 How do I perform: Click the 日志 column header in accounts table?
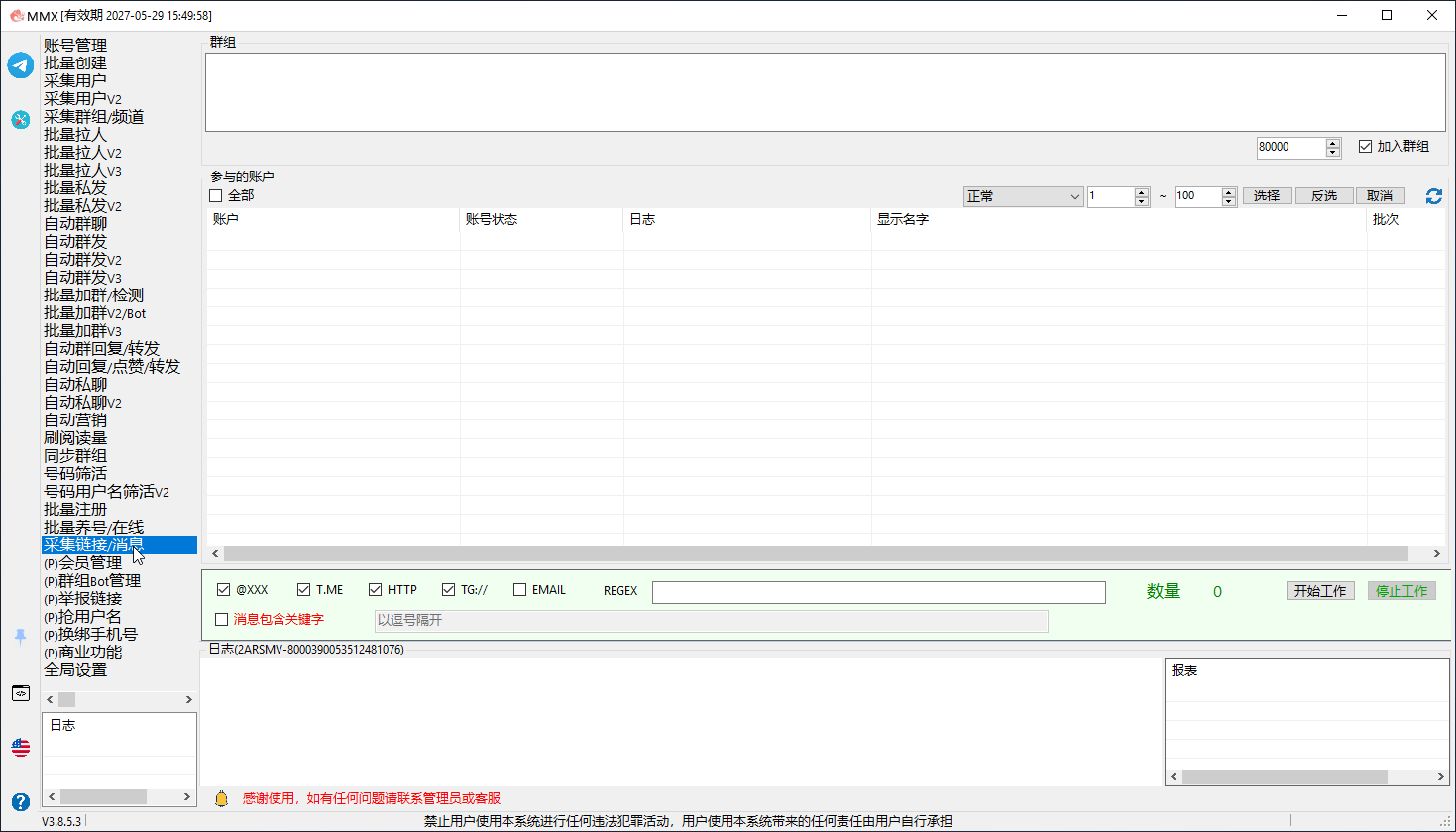click(x=747, y=220)
